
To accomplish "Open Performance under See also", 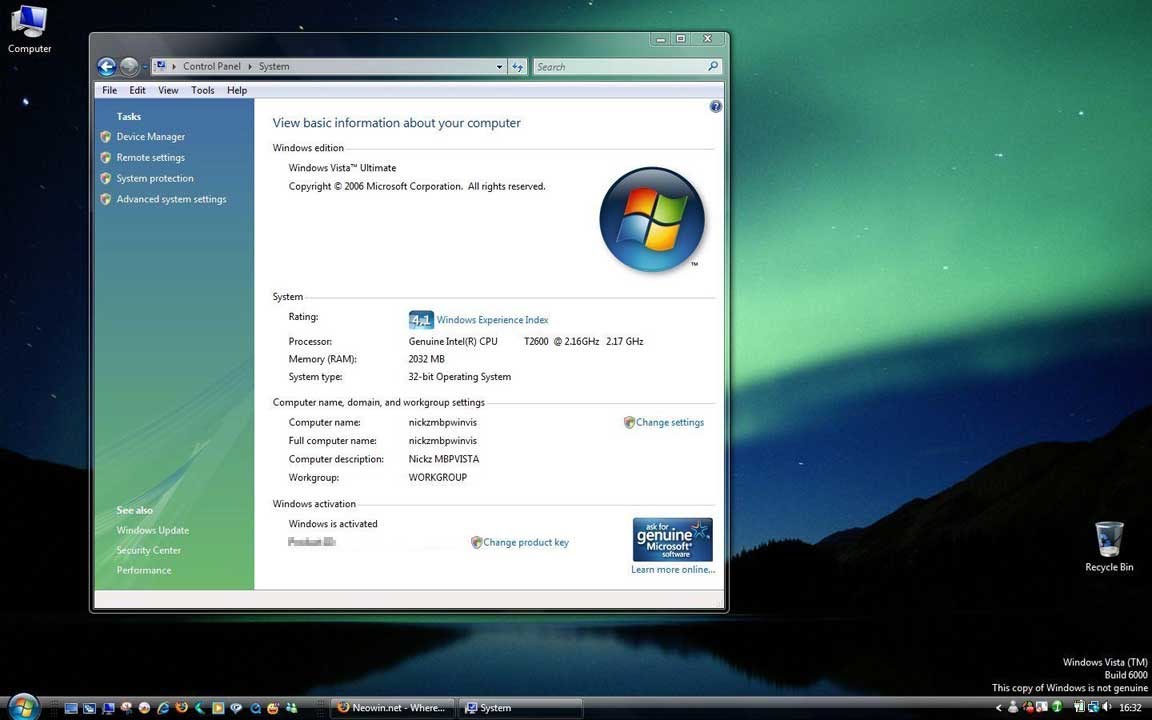I will (x=143, y=570).
